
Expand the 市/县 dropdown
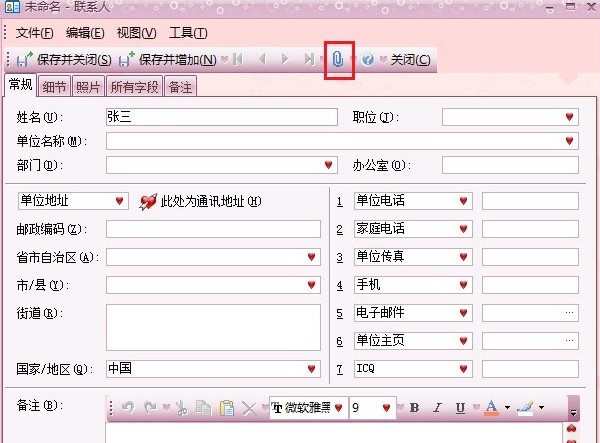pos(311,285)
